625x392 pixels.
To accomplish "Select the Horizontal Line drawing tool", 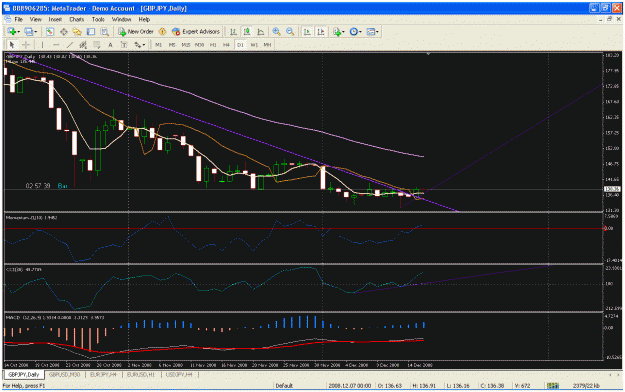I will click(x=56, y=45).
